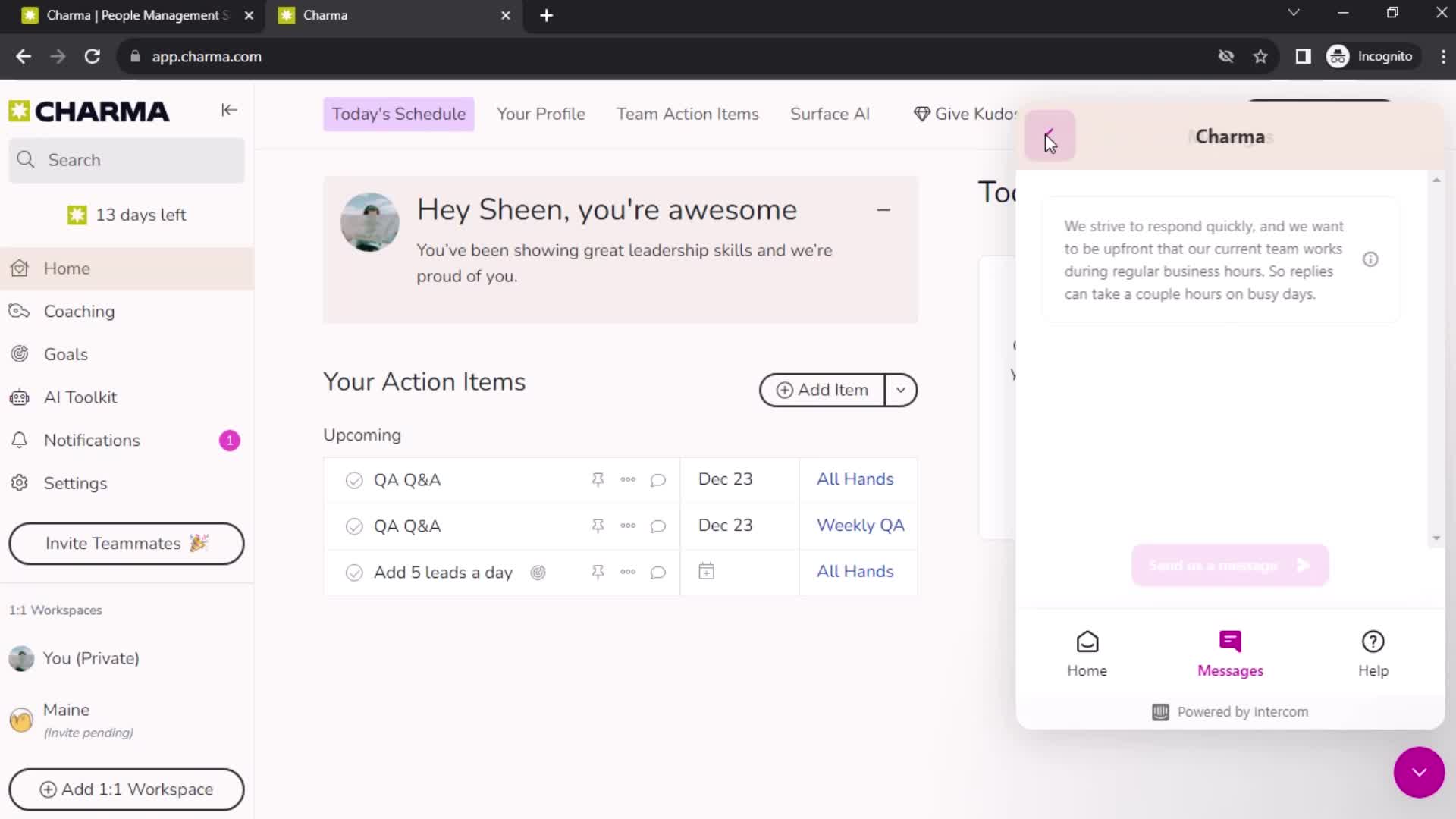The width and height of the screenshot is (1456, 819).
Task: Open Notifications in the sidebar
Action: [x=127, y=441]
